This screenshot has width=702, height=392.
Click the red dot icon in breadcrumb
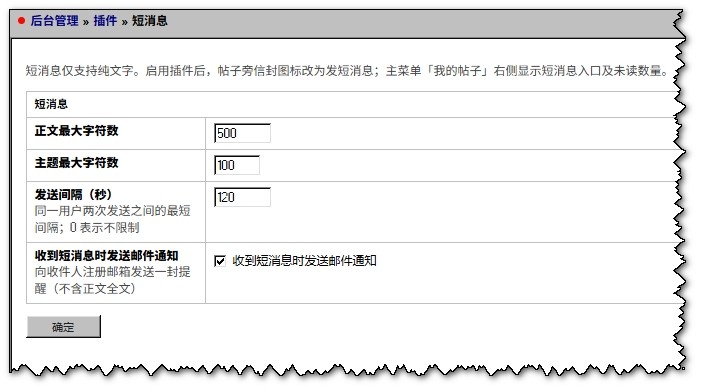pos(21,21)
